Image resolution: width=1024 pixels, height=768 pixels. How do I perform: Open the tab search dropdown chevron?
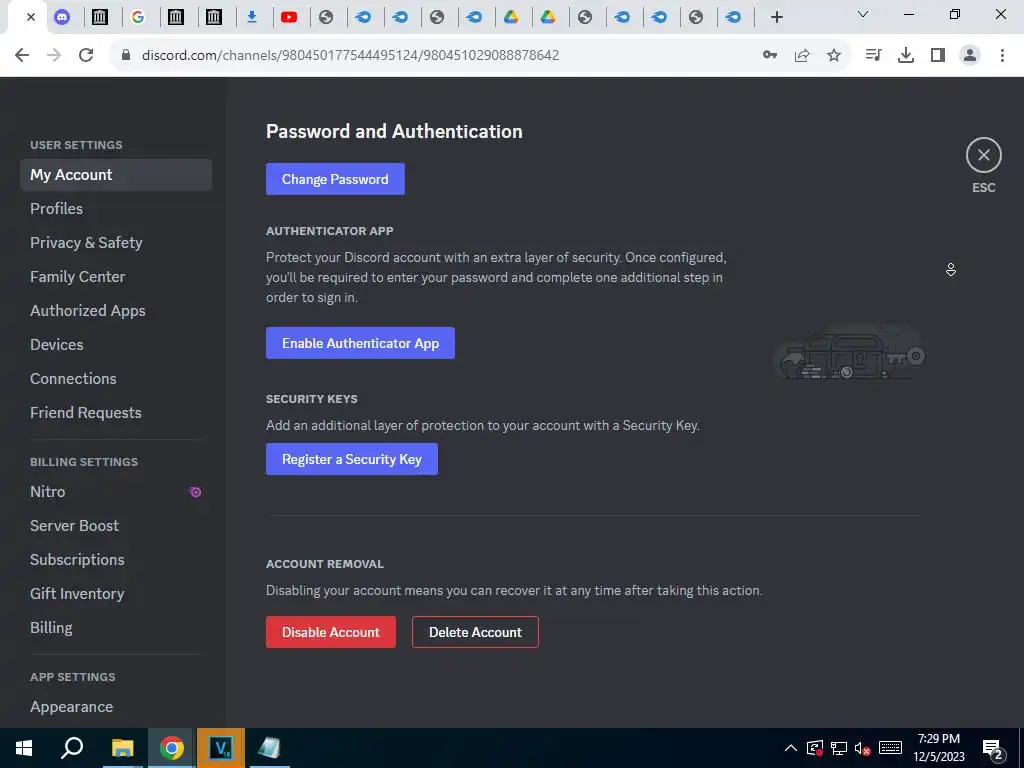coord(863,14)
